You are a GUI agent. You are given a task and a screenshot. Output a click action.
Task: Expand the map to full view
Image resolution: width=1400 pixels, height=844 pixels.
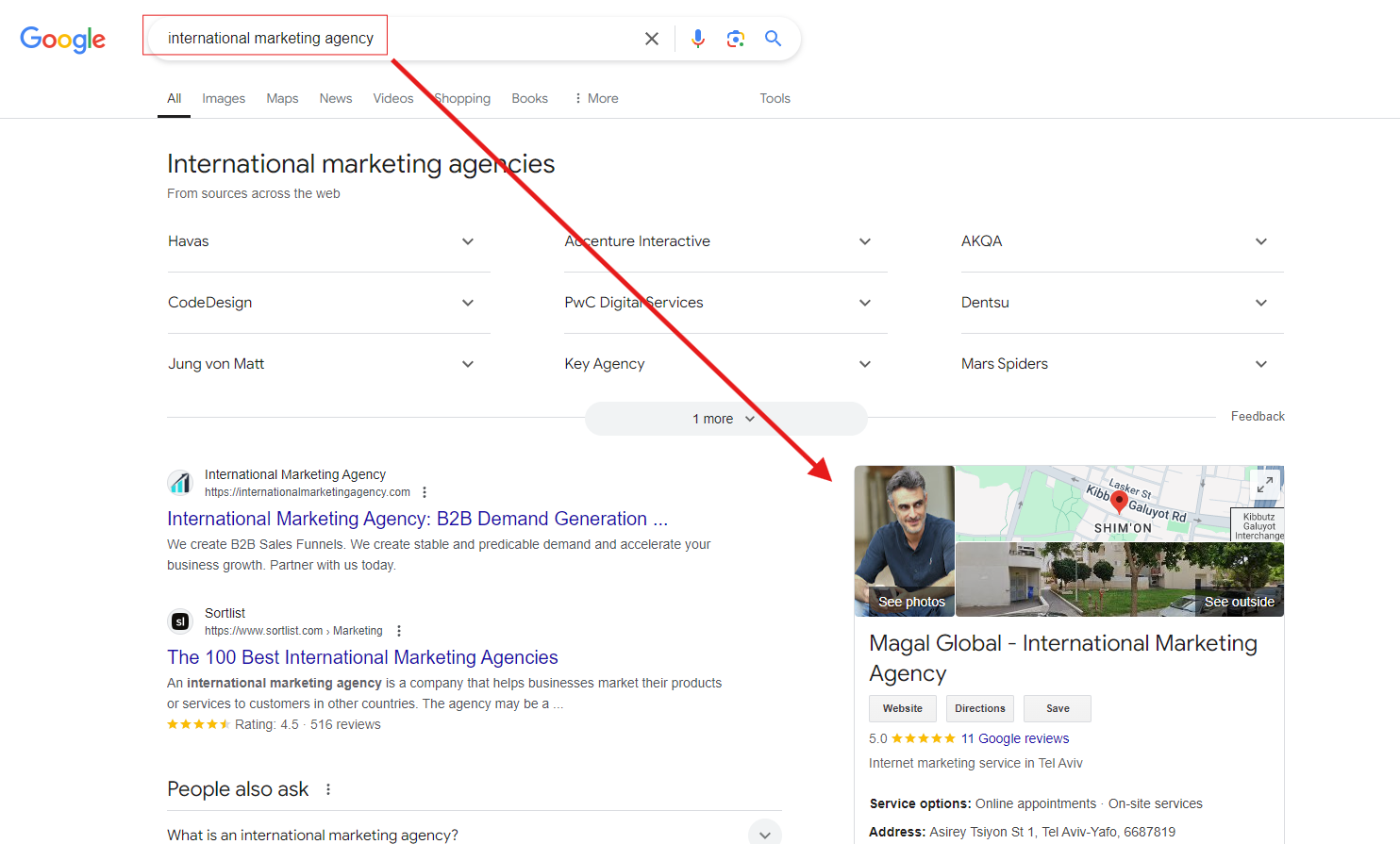(x=1264, y=485)
